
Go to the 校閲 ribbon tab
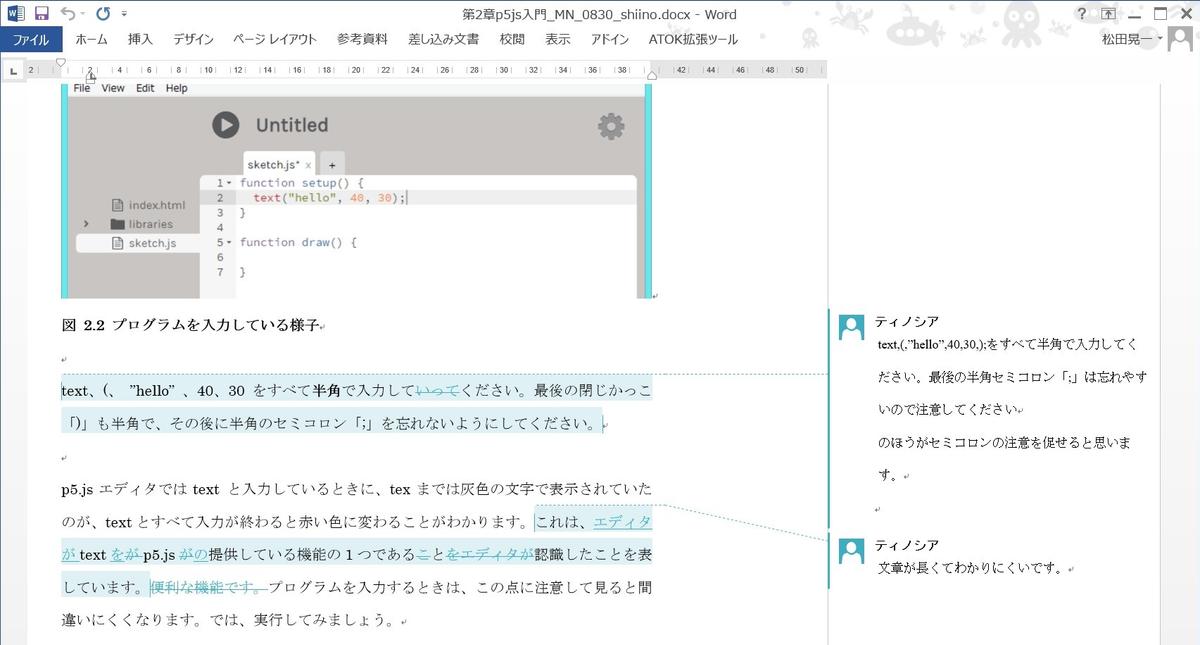coord(512,40)
